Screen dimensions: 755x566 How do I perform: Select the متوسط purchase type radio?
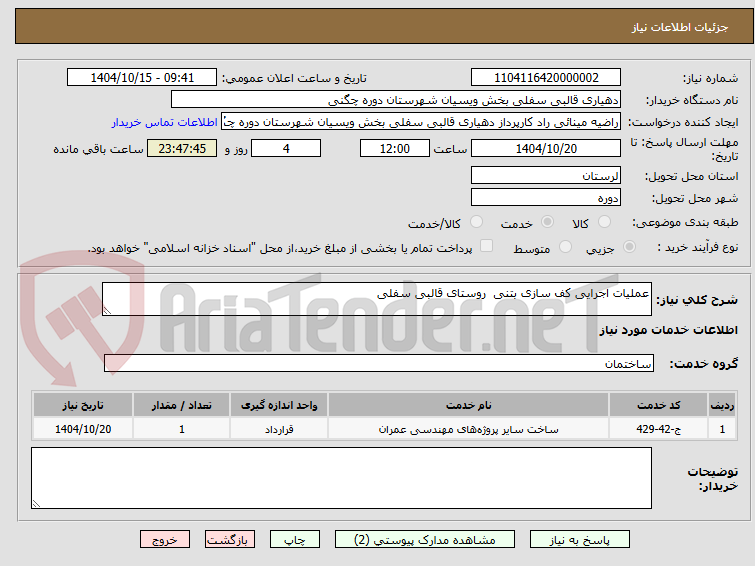pos(565,247)
